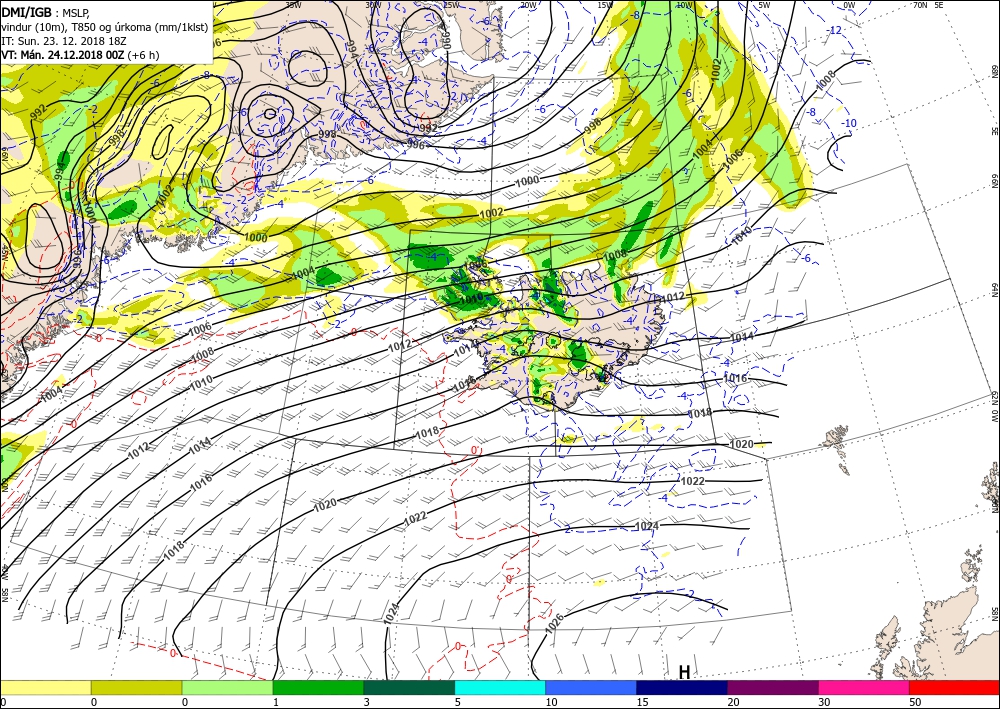Click the 10W longitude label
The image size is (1000, 709).
click(684, 5)
